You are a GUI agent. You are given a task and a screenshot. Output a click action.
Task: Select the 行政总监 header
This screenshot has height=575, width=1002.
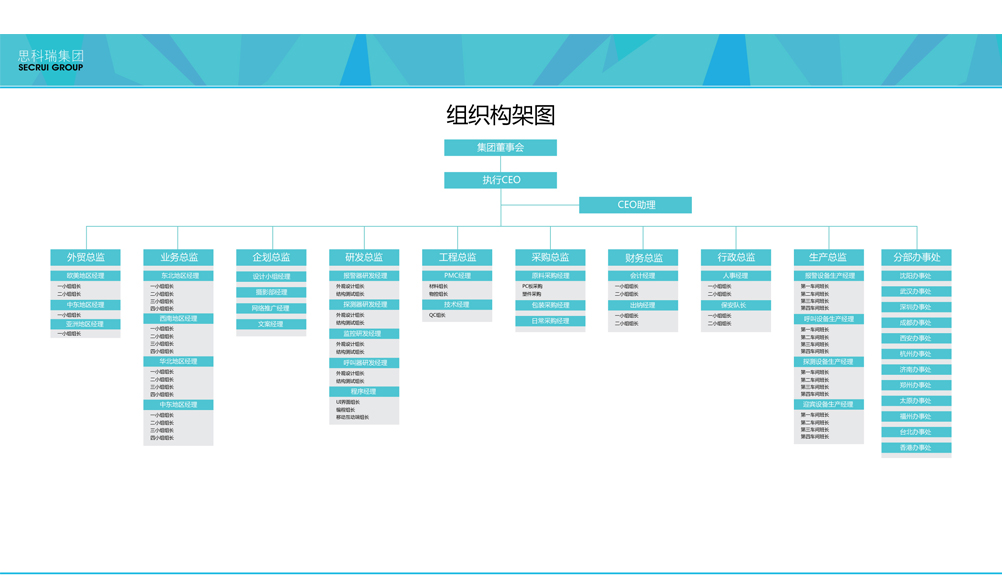tap(736, 258)
